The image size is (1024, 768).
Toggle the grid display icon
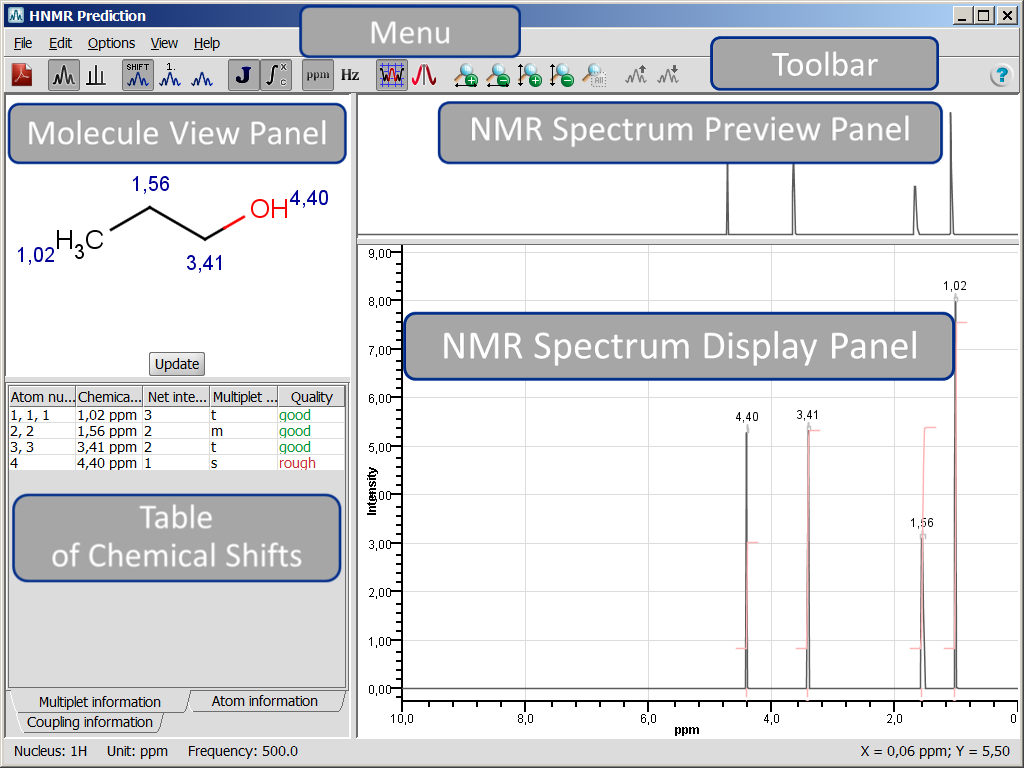pos(391,75)
